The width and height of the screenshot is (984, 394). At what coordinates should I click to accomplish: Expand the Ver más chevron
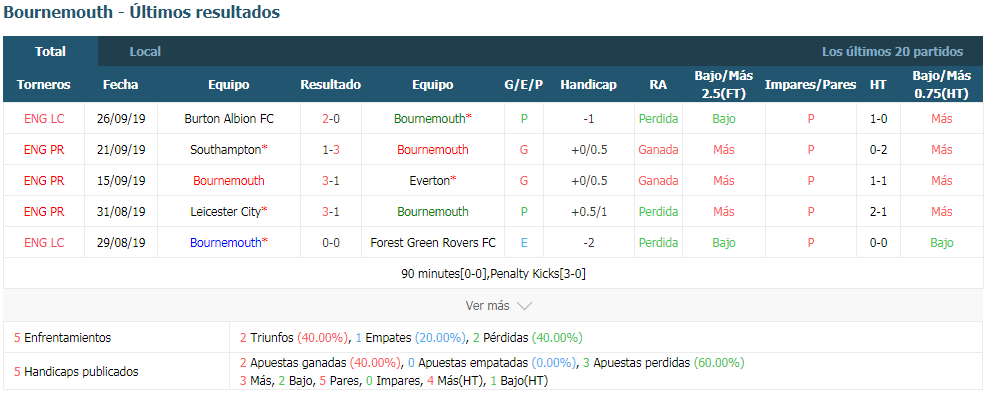click(x=524, y=306)
